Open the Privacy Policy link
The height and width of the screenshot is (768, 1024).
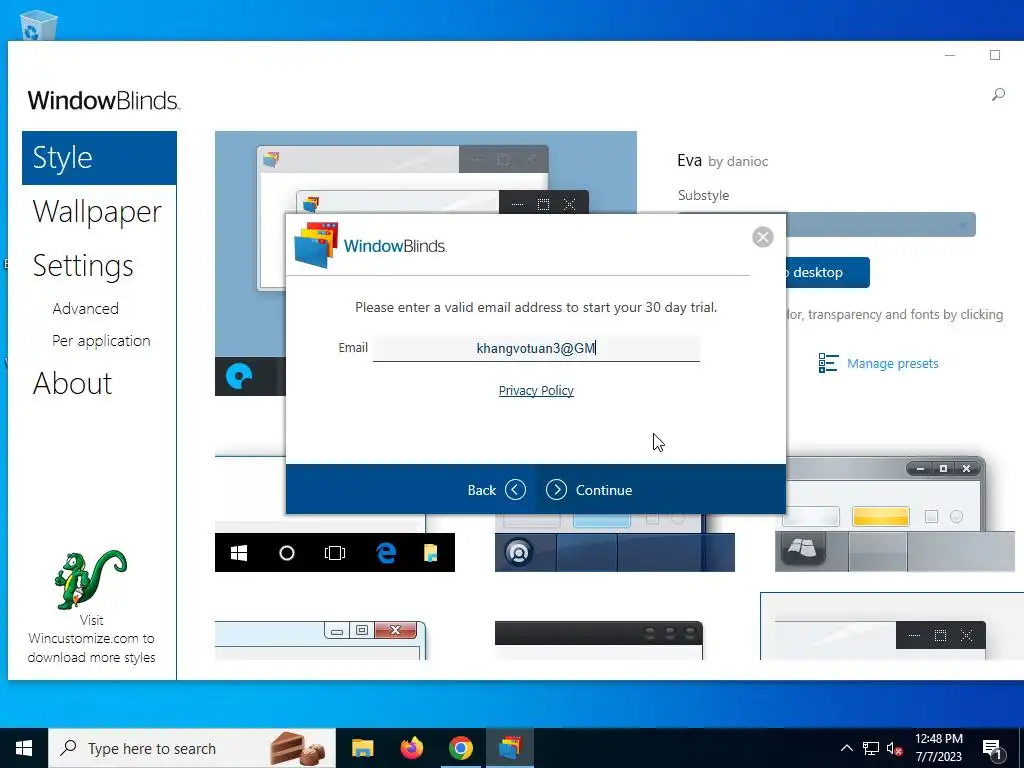coord(536,391)
